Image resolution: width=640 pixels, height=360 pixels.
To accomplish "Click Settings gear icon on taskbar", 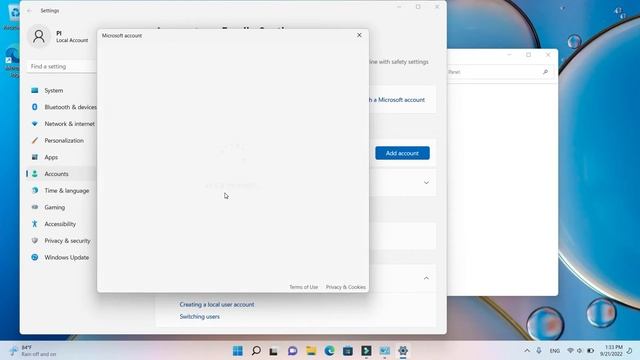I will pyautogui.click(x=403, y=351).
